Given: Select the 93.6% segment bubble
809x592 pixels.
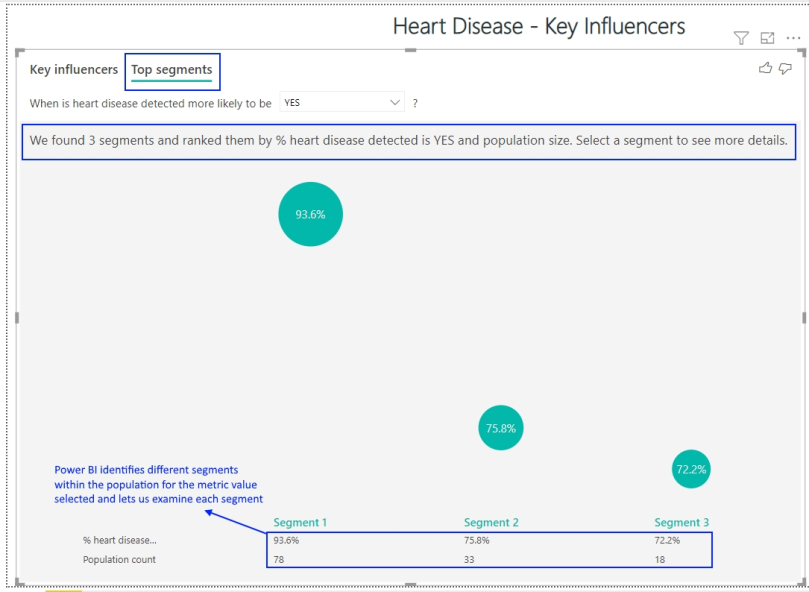Looking at the screenshot, I should (310, 214).
